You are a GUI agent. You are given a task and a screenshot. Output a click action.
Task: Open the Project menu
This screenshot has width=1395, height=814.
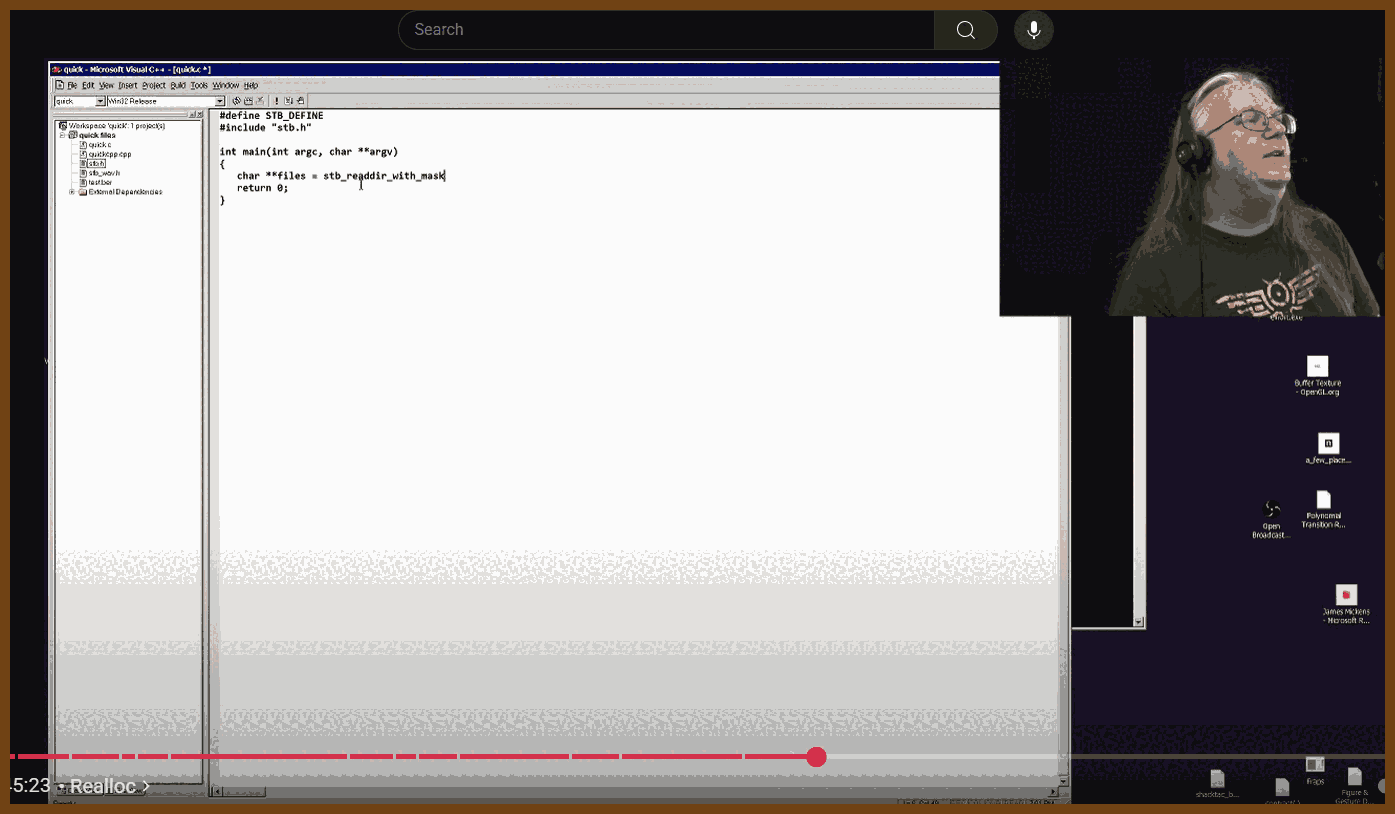click(x=153, y=86)
